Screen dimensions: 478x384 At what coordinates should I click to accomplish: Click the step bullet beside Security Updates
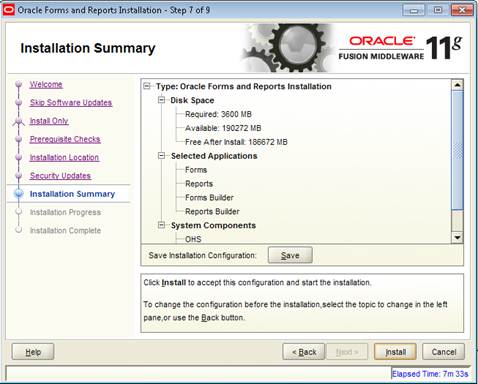click(19, 176)
